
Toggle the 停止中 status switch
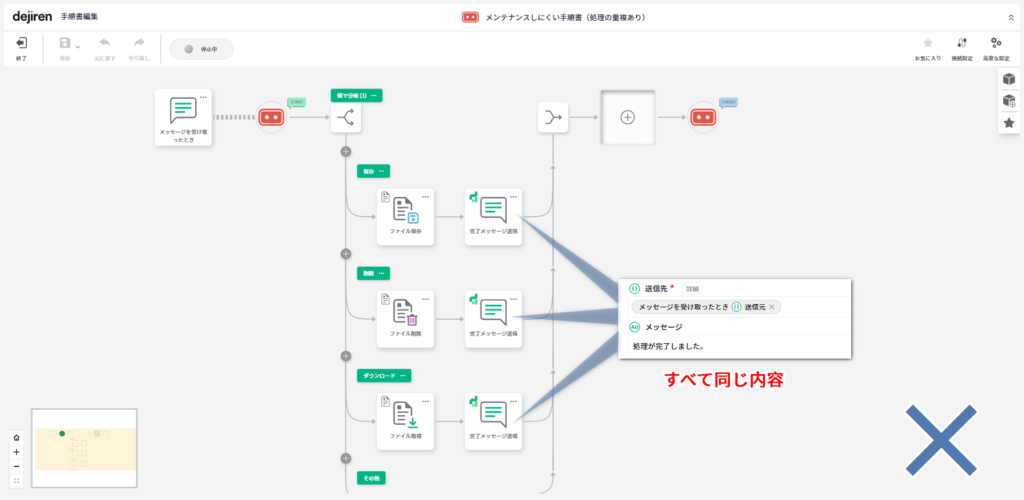(x=201, y=49)
